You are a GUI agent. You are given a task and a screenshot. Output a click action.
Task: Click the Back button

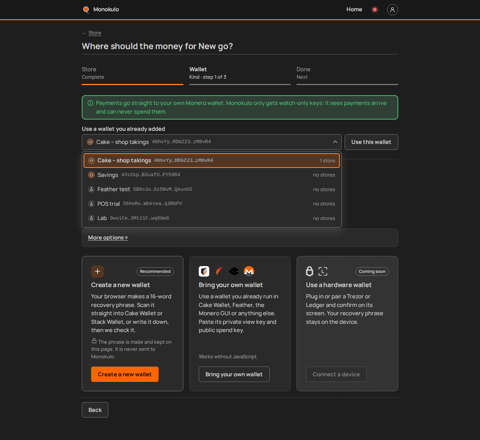click(95, 410)
